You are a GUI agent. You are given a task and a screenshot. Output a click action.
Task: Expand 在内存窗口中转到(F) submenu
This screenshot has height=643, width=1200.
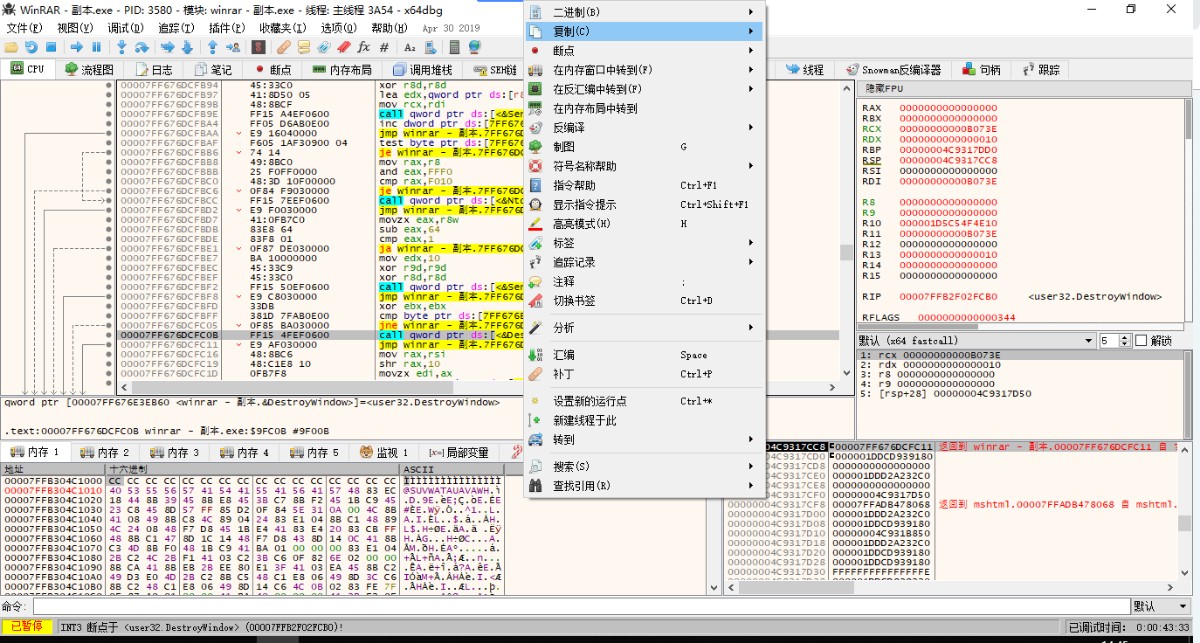645,70
